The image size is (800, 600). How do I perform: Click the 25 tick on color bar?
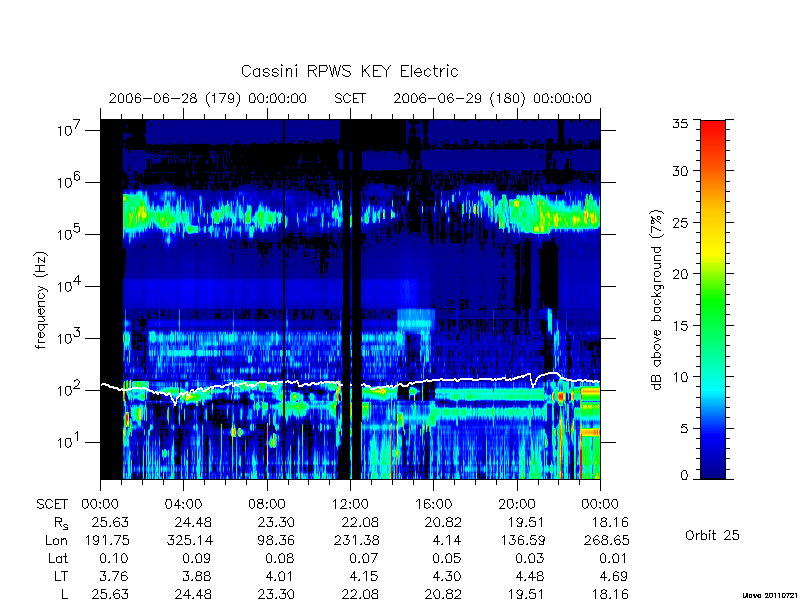click(680, 222)
